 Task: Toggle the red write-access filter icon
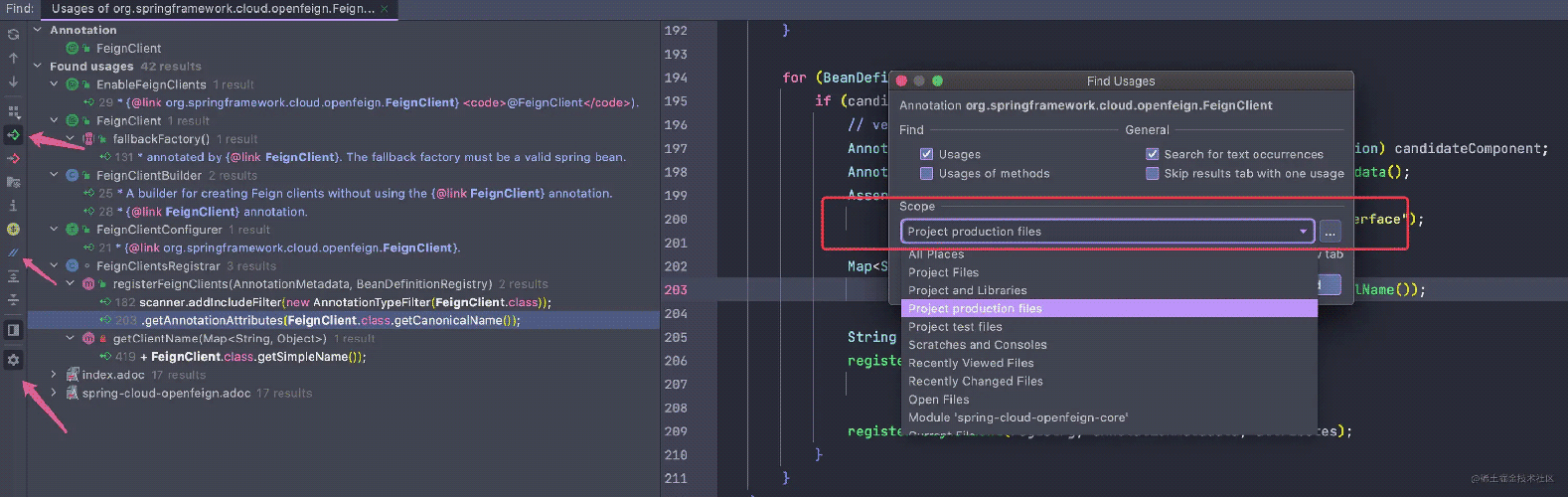pyautogui.click(x=13, y=158)
